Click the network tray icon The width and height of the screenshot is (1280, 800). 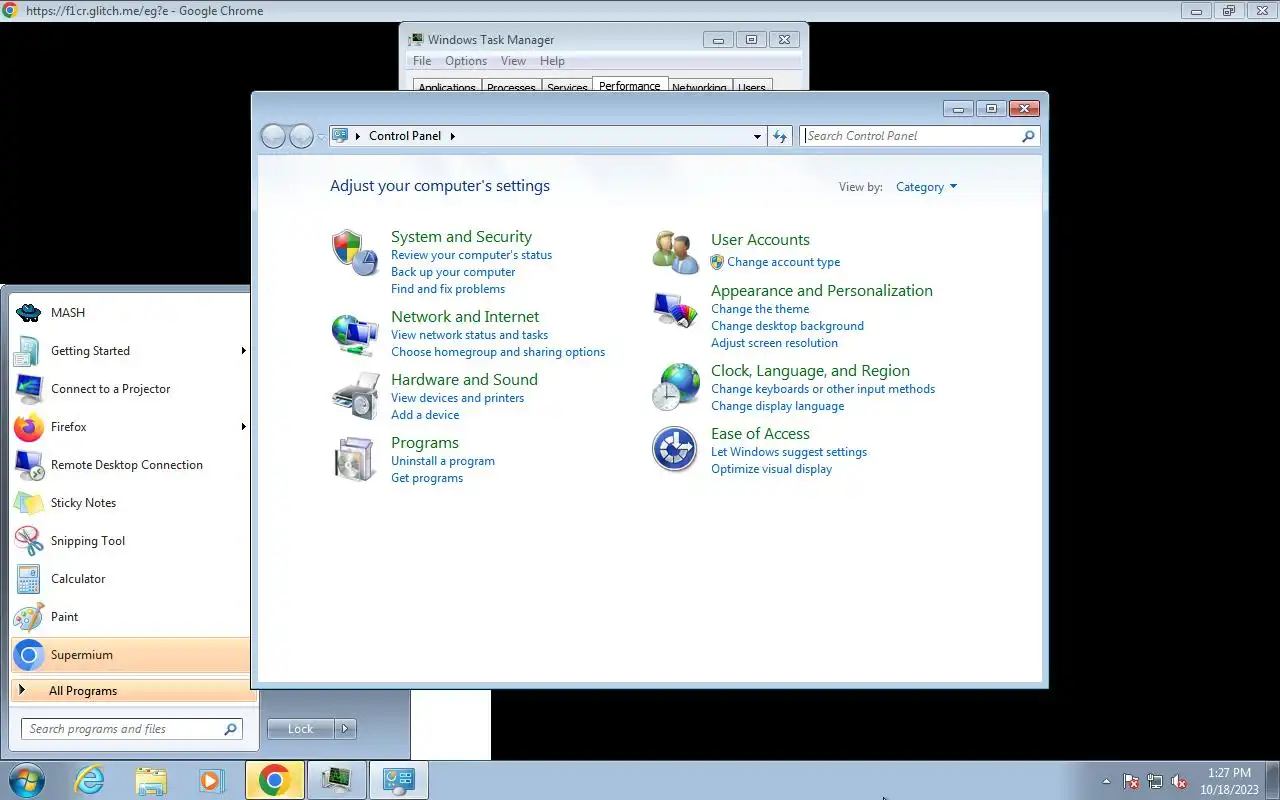1155,781
